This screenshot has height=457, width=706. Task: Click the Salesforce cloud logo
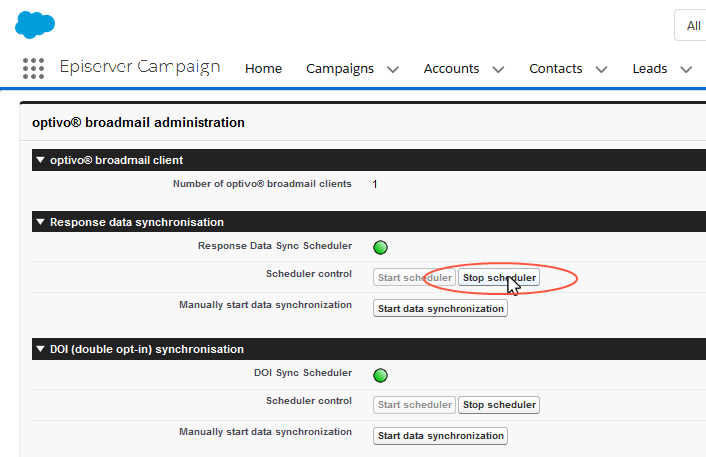[35, 24]
